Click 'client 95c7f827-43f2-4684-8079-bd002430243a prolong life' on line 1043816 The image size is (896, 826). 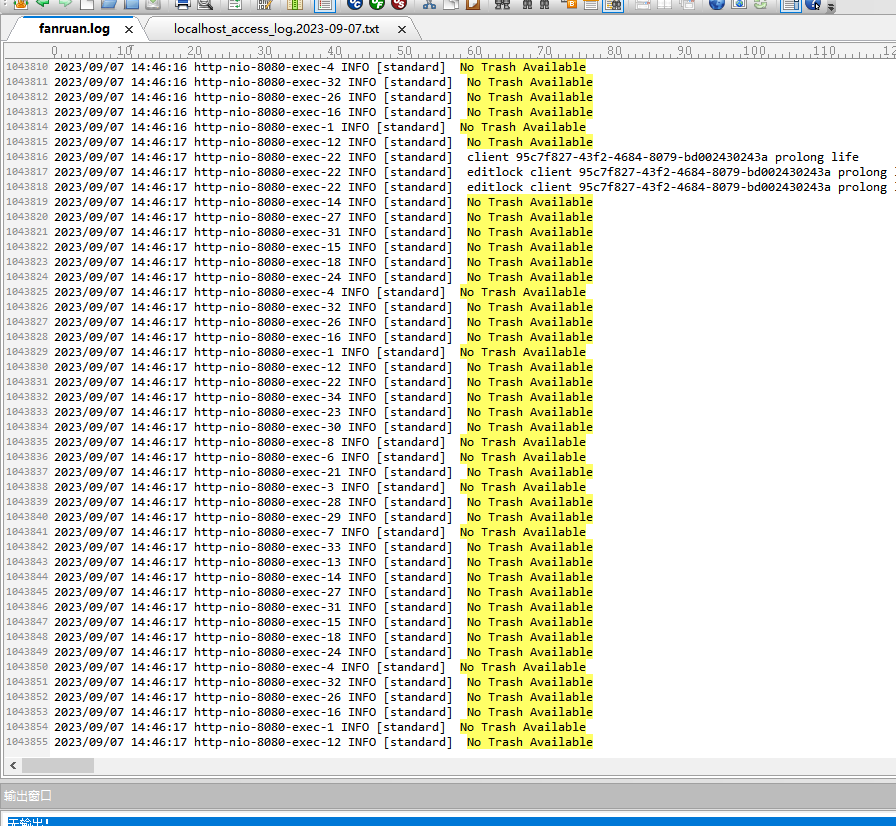pyautogui.click(x=663, y=157)
